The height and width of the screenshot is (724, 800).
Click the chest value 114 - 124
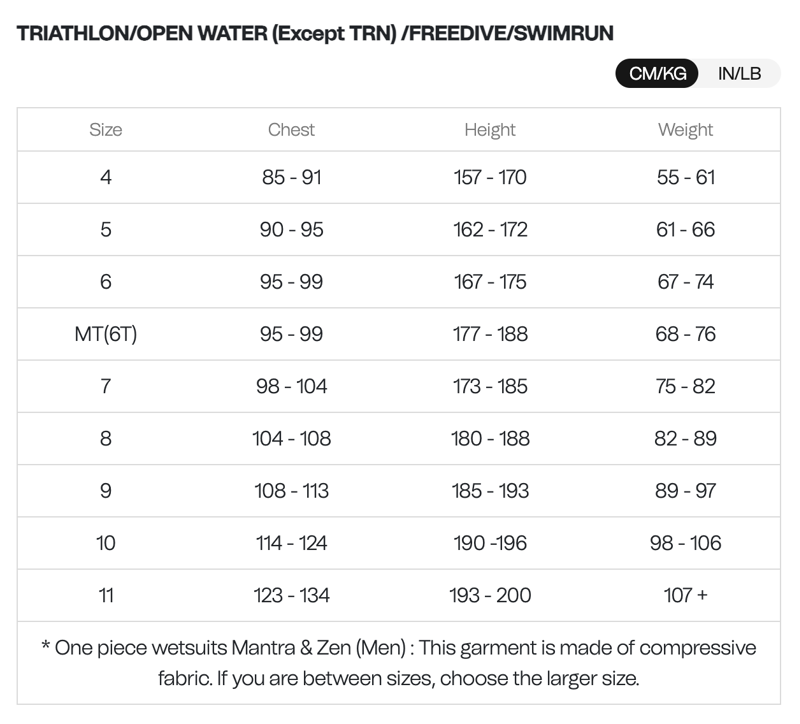click(x=291, y=543)
